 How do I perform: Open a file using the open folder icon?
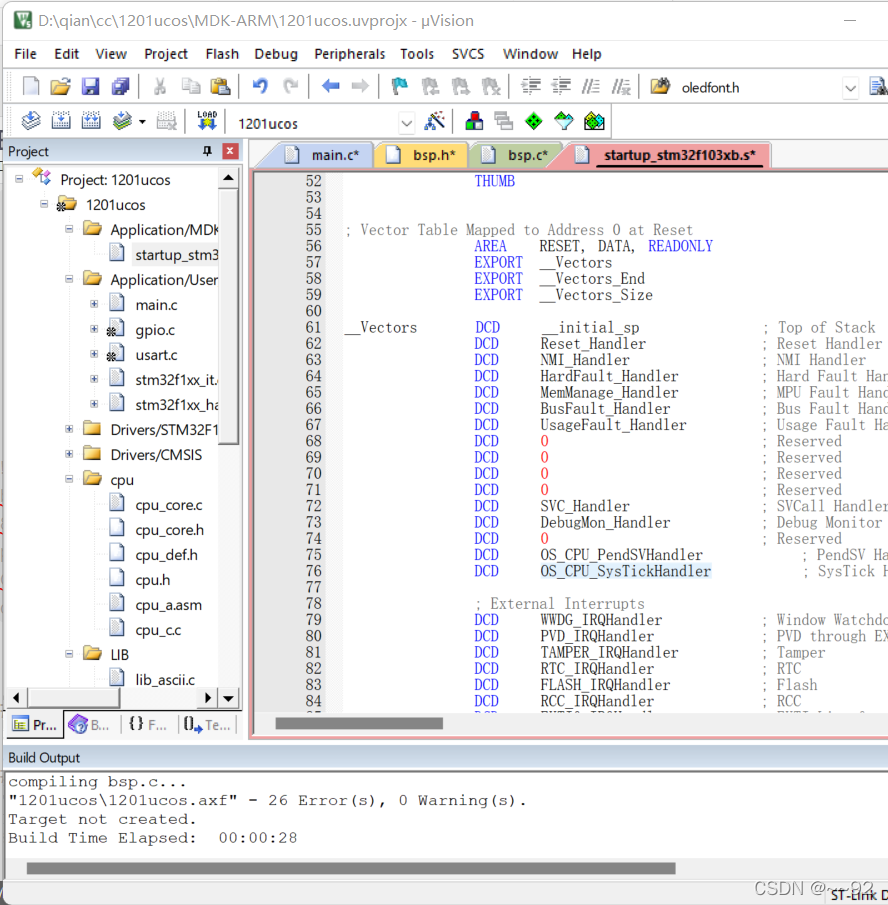[x=61, y=87]
